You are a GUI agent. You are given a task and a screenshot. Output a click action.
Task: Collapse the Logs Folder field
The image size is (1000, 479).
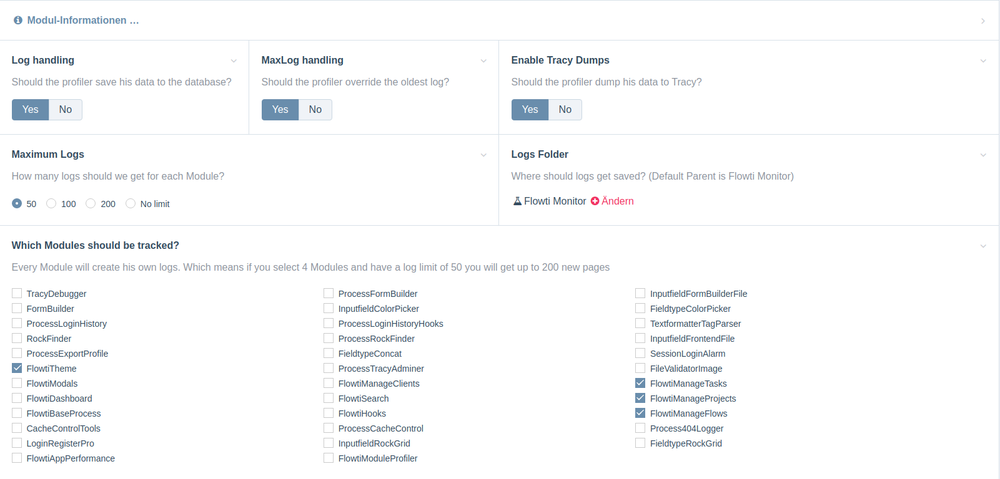click(983, 155)
